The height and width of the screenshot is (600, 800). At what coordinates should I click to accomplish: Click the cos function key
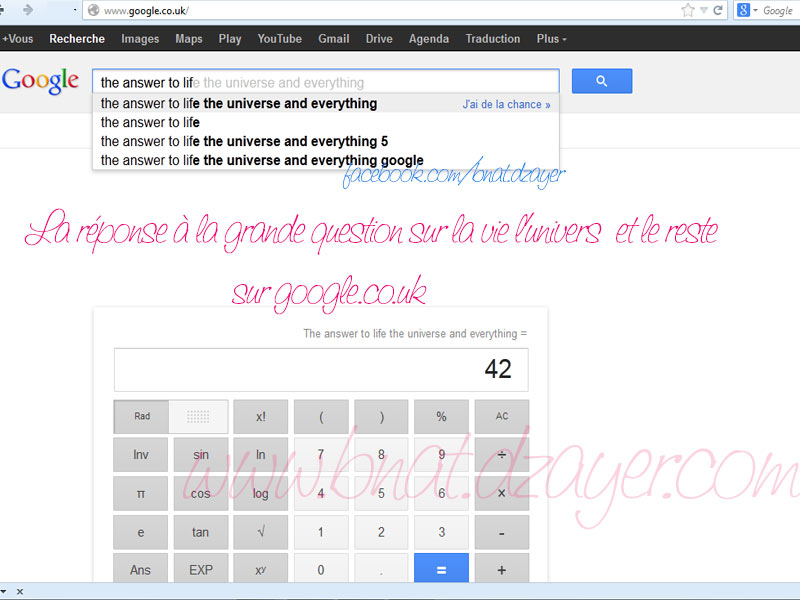(201, 493)
